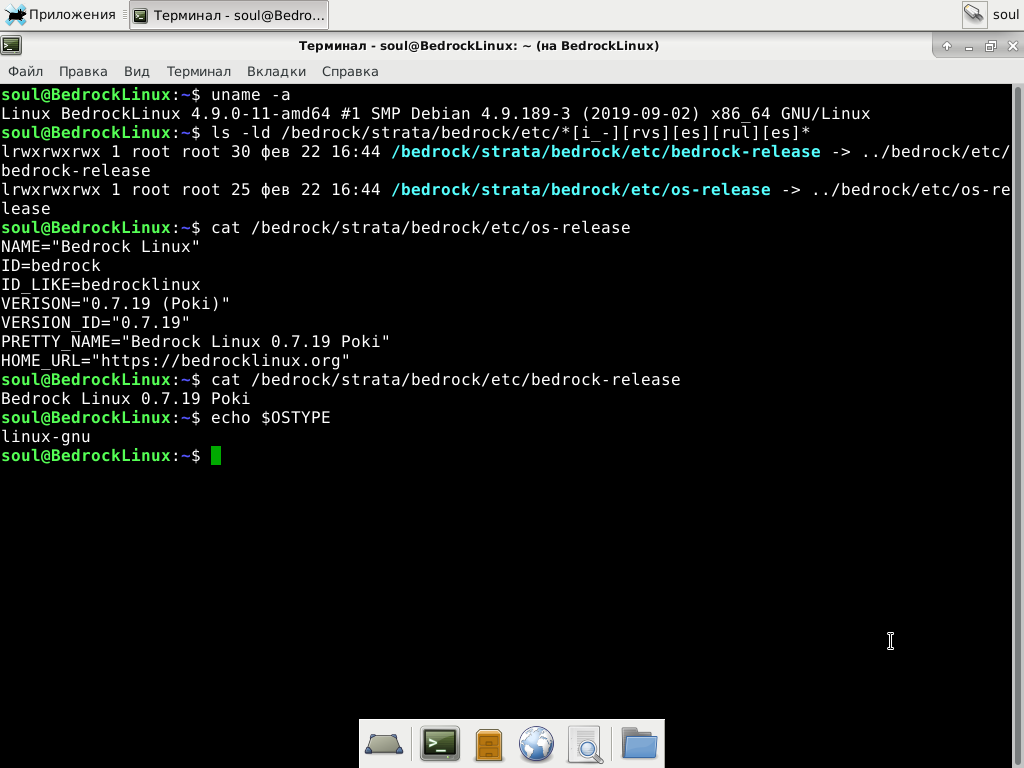Viewport: 1024px width, 768px height.
Task: Open the Правка menu
Action: point(83,71)
